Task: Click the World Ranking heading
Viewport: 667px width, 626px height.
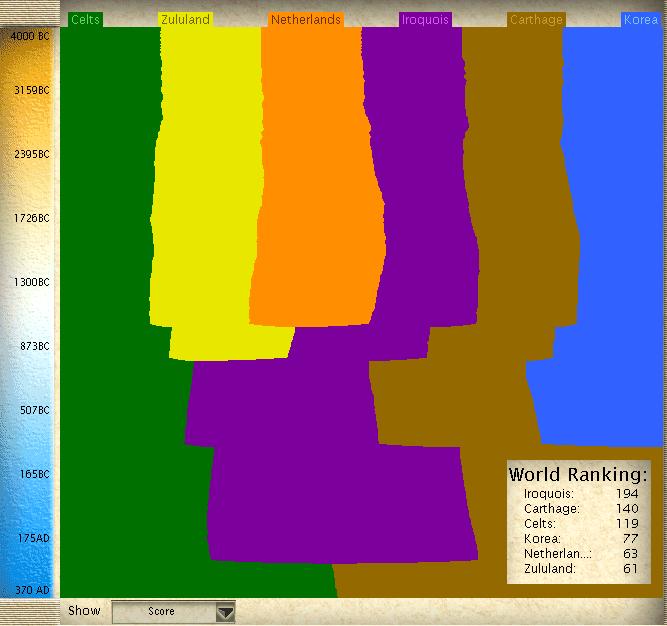Action: tap(578, 475)
